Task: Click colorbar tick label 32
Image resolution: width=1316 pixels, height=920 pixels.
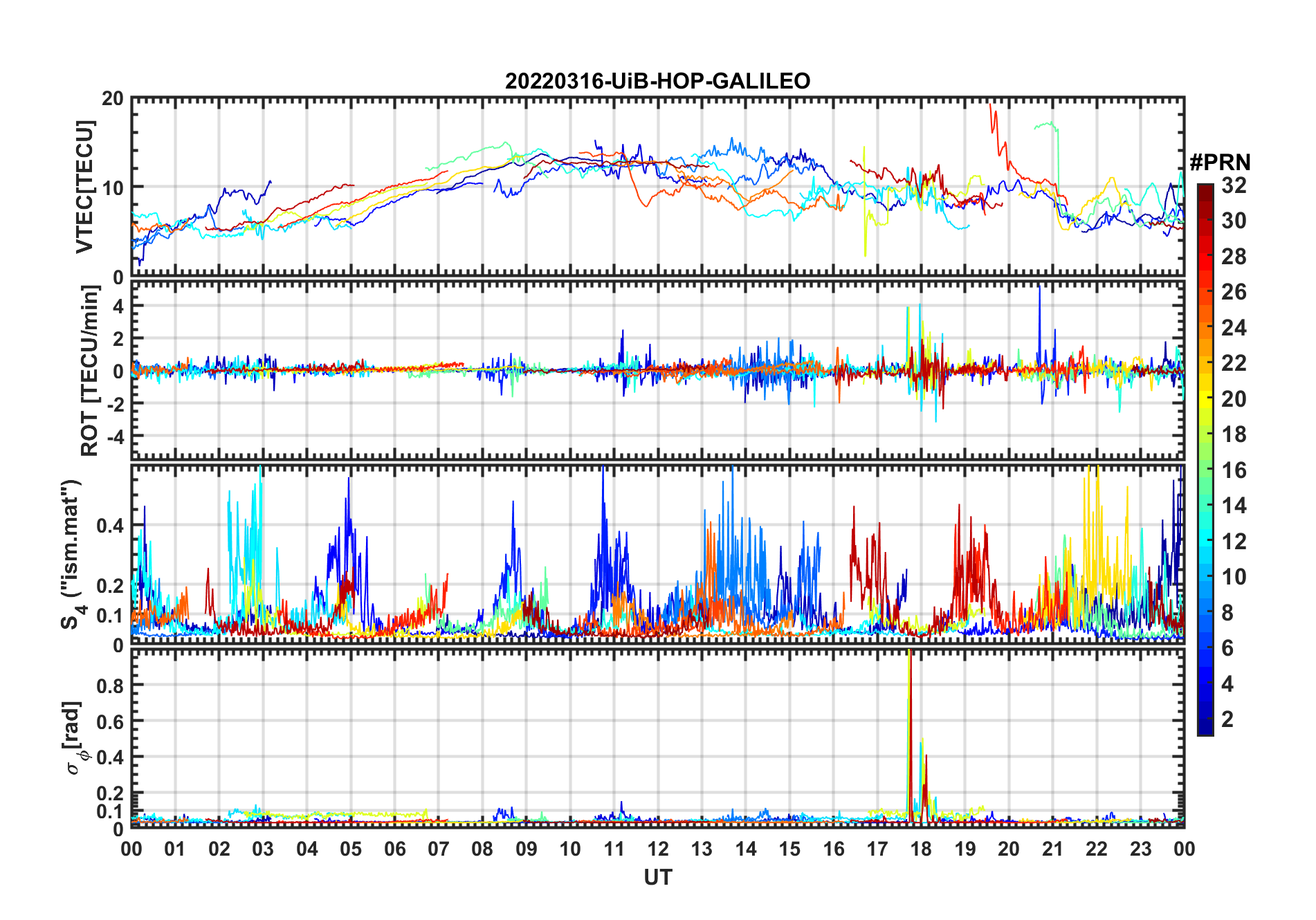Action: [1234, 185]
